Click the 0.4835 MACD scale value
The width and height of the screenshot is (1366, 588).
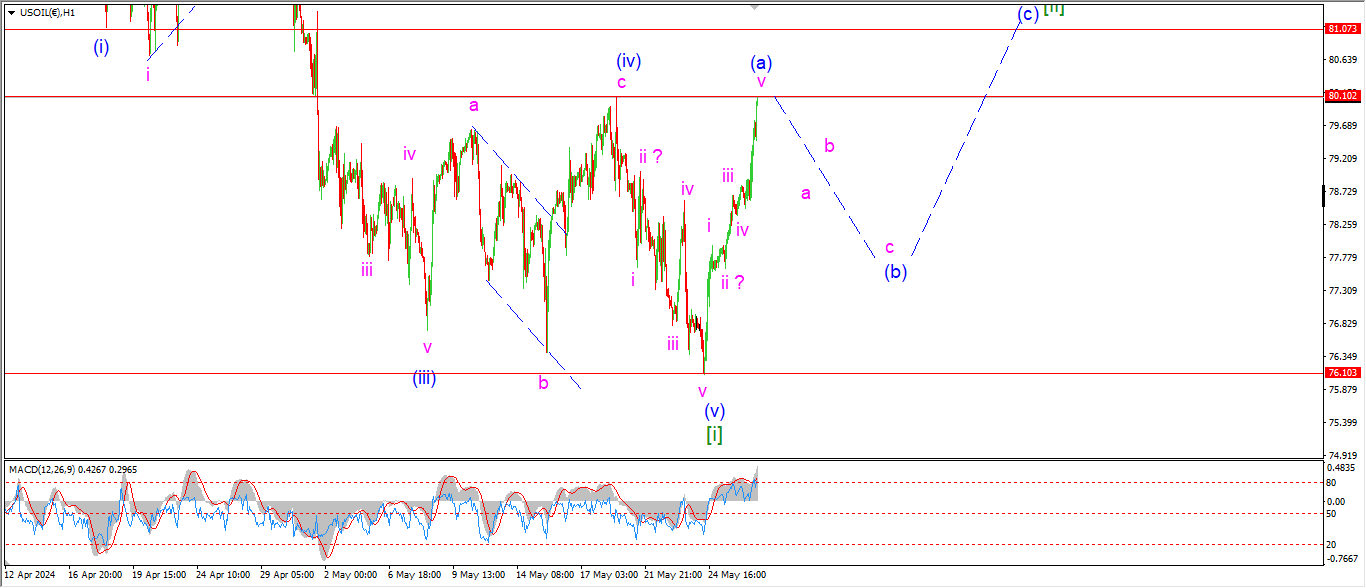[x=1341, y=468]
